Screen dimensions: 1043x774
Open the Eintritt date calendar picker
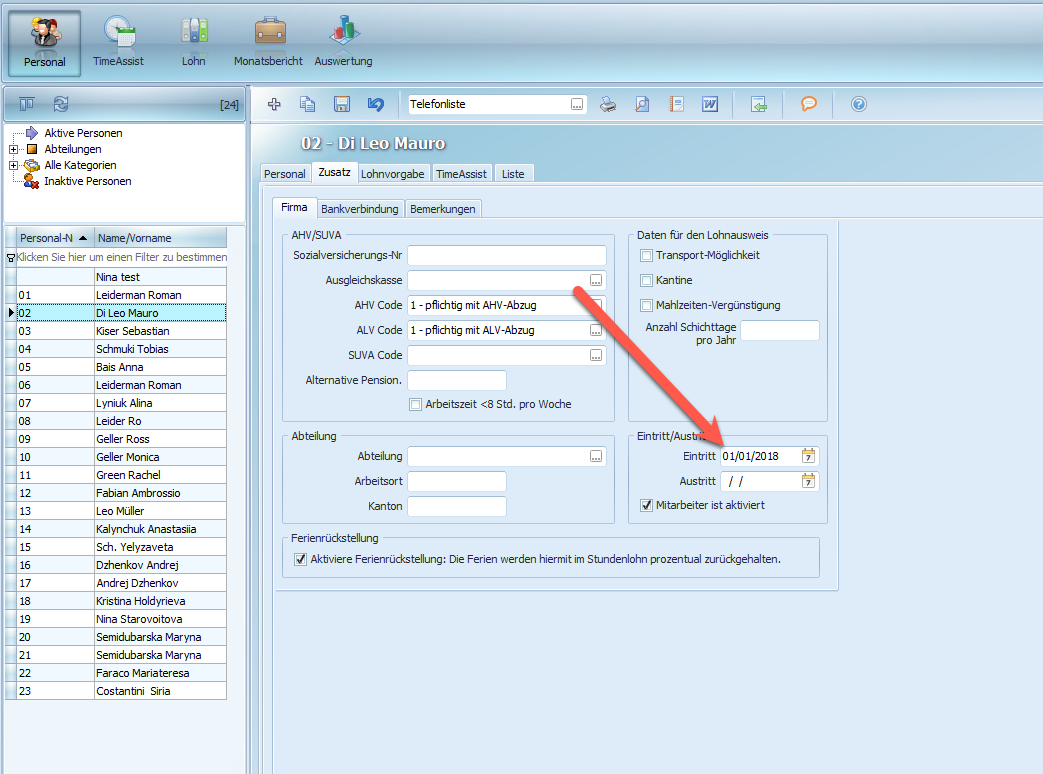[x=808, y=456]
